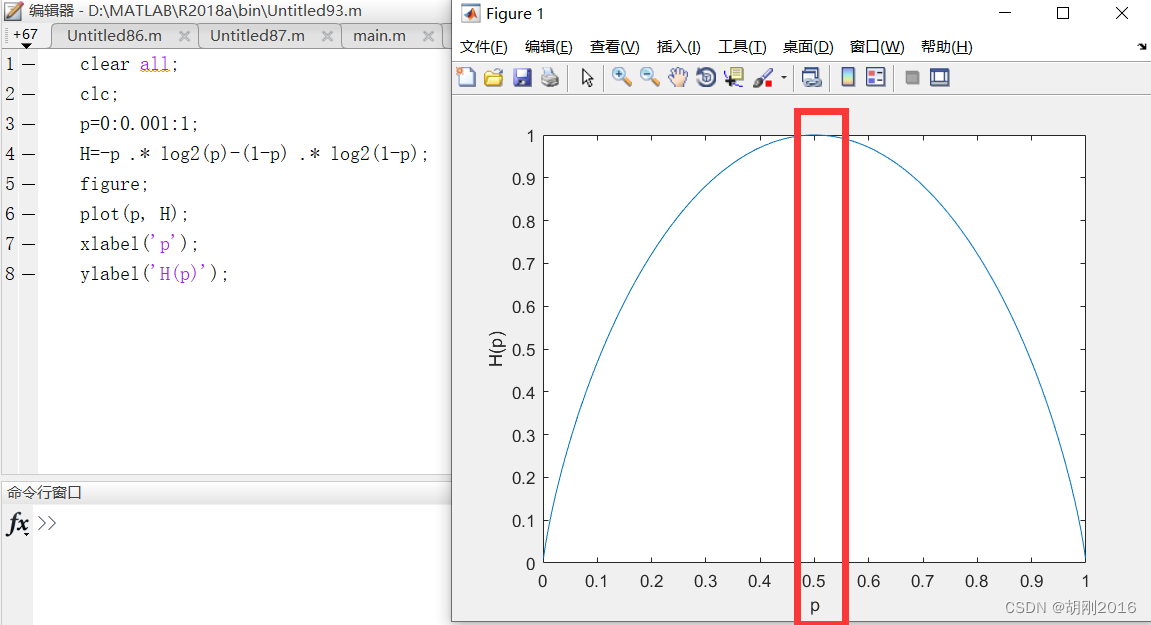1151x625 pixels.
Task: Activate the Pan hand tool
Action: (676, 77)
